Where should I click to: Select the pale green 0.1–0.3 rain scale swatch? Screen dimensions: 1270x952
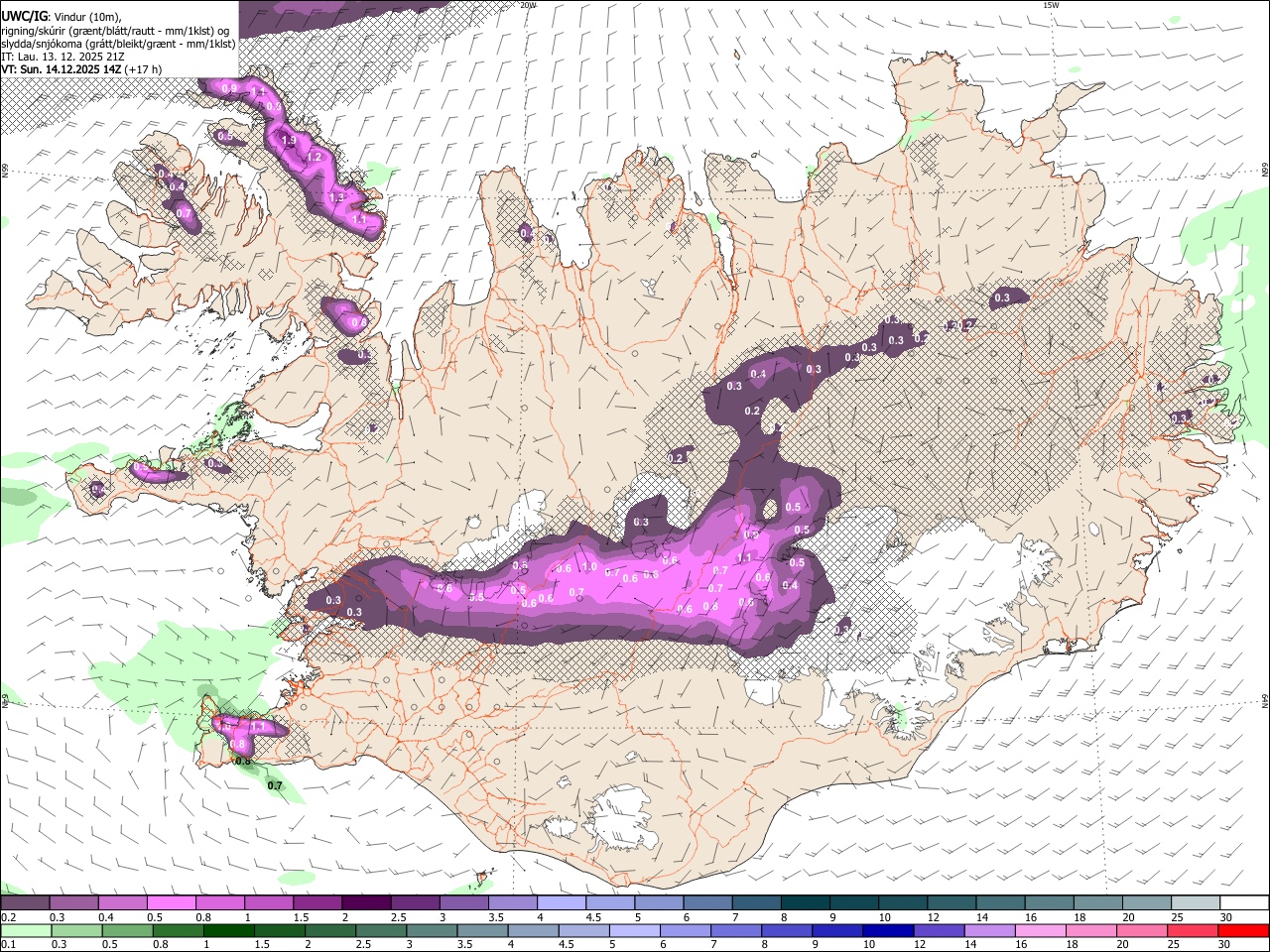26,930
